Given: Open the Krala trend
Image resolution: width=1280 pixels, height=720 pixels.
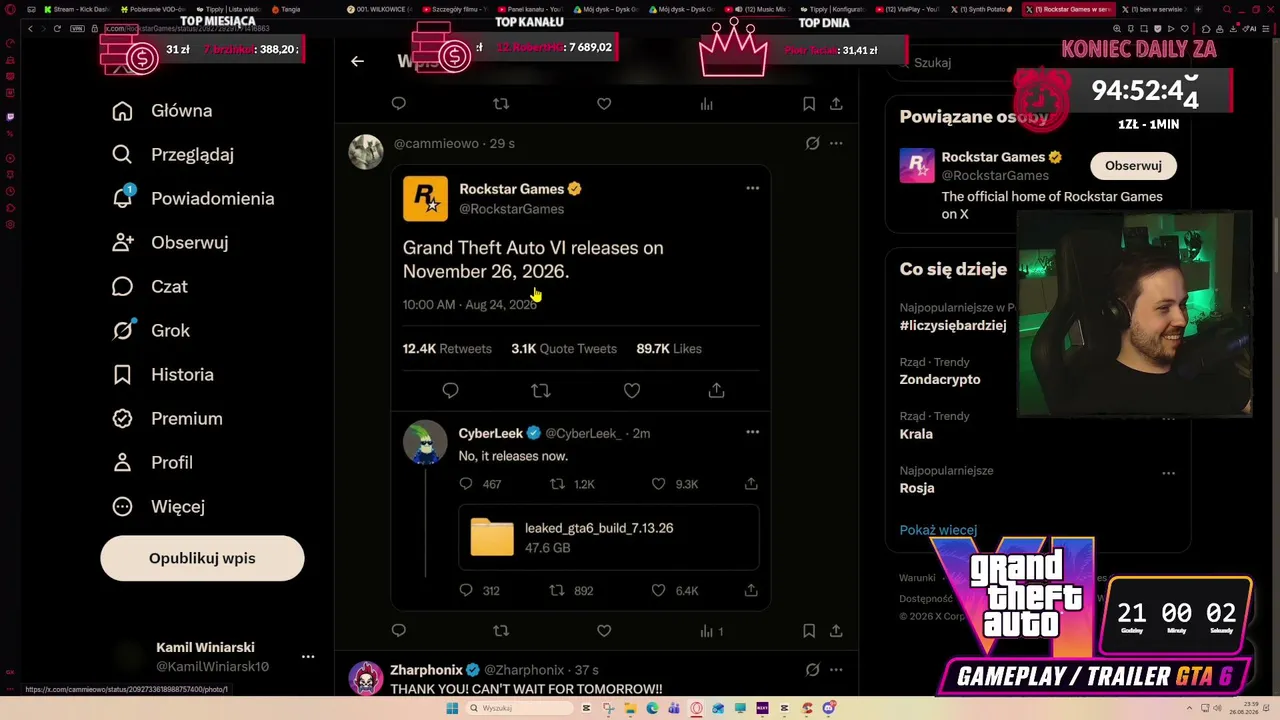Looking at the screenshot, I should (916, 435).
